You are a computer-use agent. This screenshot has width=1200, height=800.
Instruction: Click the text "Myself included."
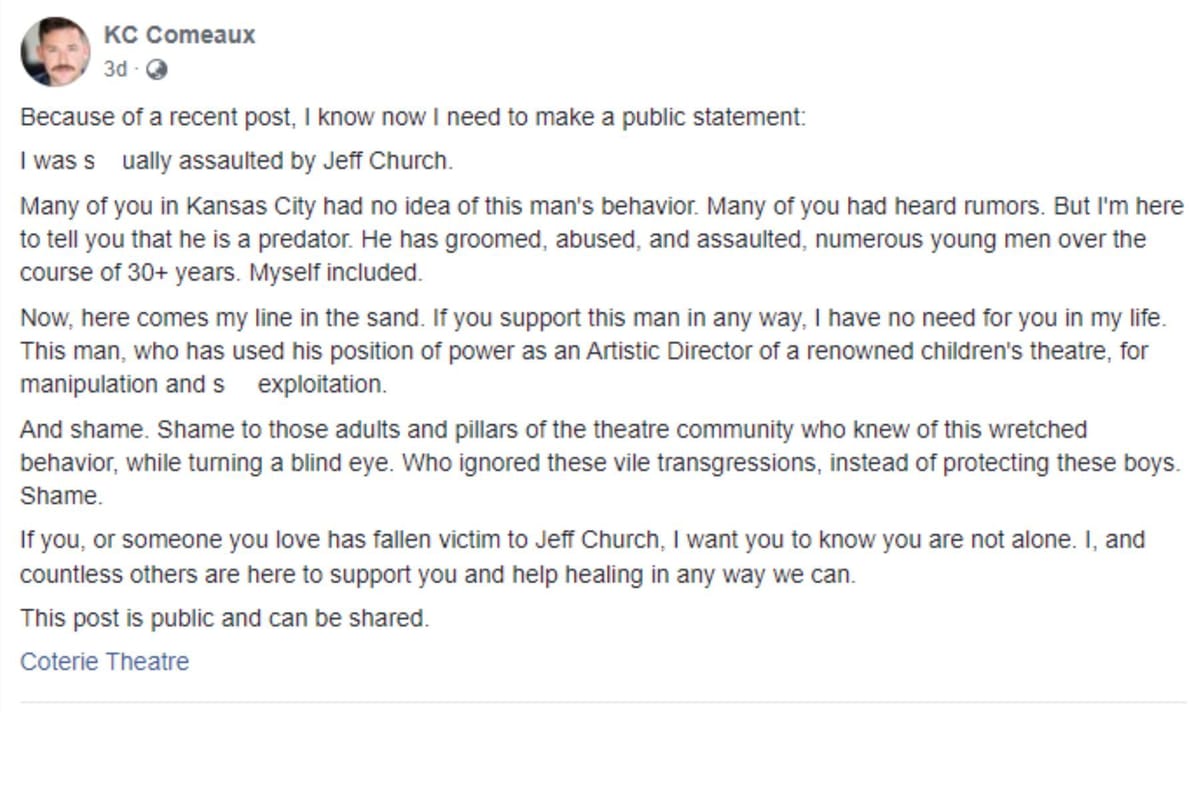336,272
